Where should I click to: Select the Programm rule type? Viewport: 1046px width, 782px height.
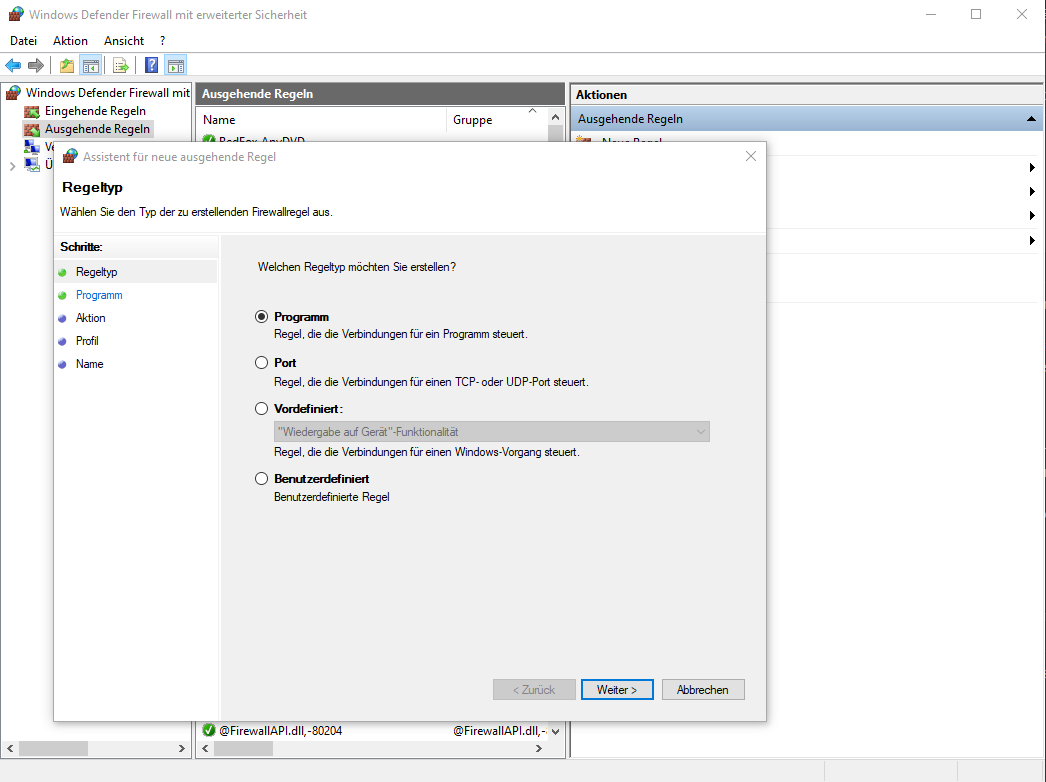pyautogui.click(x=262, y=317)
